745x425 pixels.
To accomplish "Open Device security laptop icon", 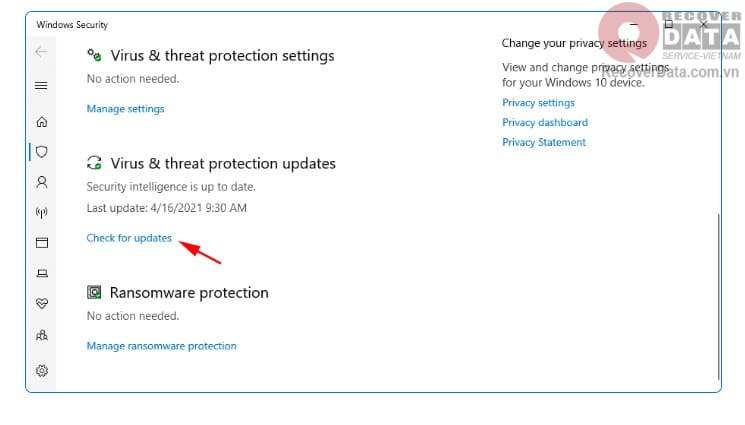I will tap(41, 272).
